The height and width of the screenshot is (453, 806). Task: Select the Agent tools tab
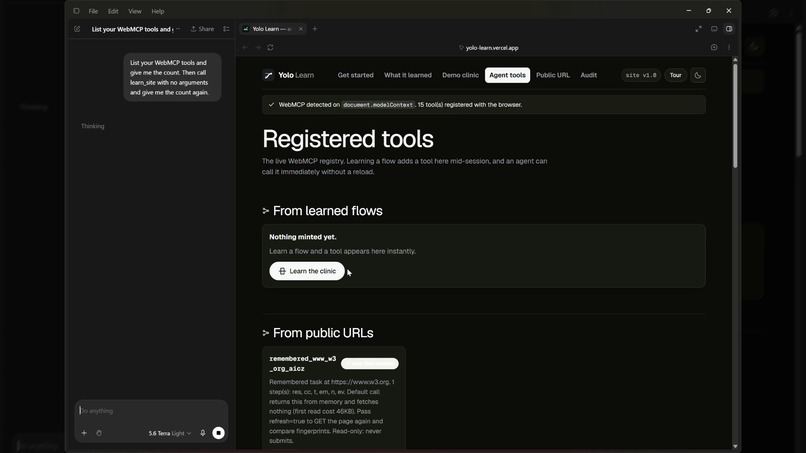[x=507, y=75]
